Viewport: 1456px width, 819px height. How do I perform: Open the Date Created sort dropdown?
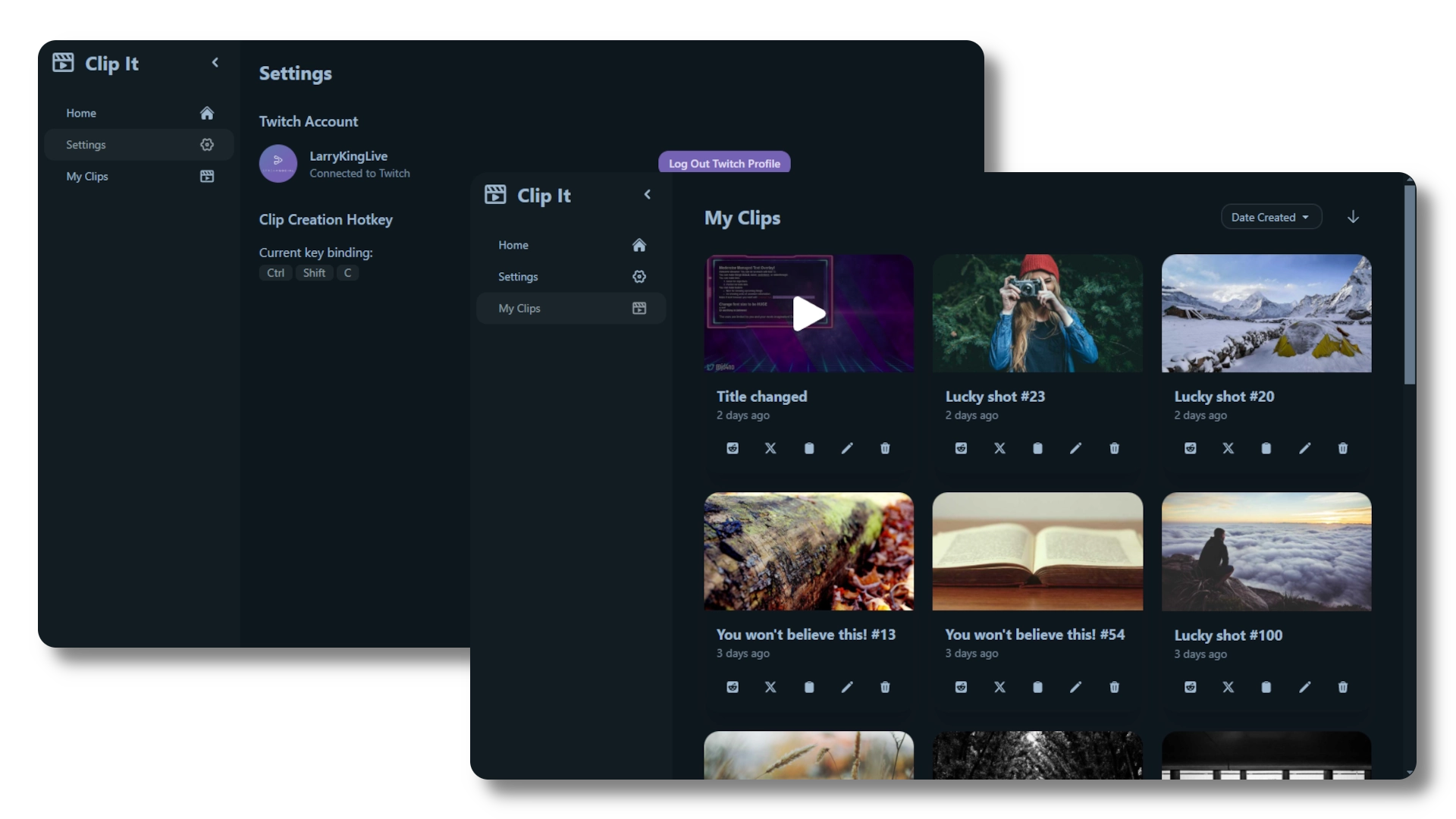pos(1270,217)
